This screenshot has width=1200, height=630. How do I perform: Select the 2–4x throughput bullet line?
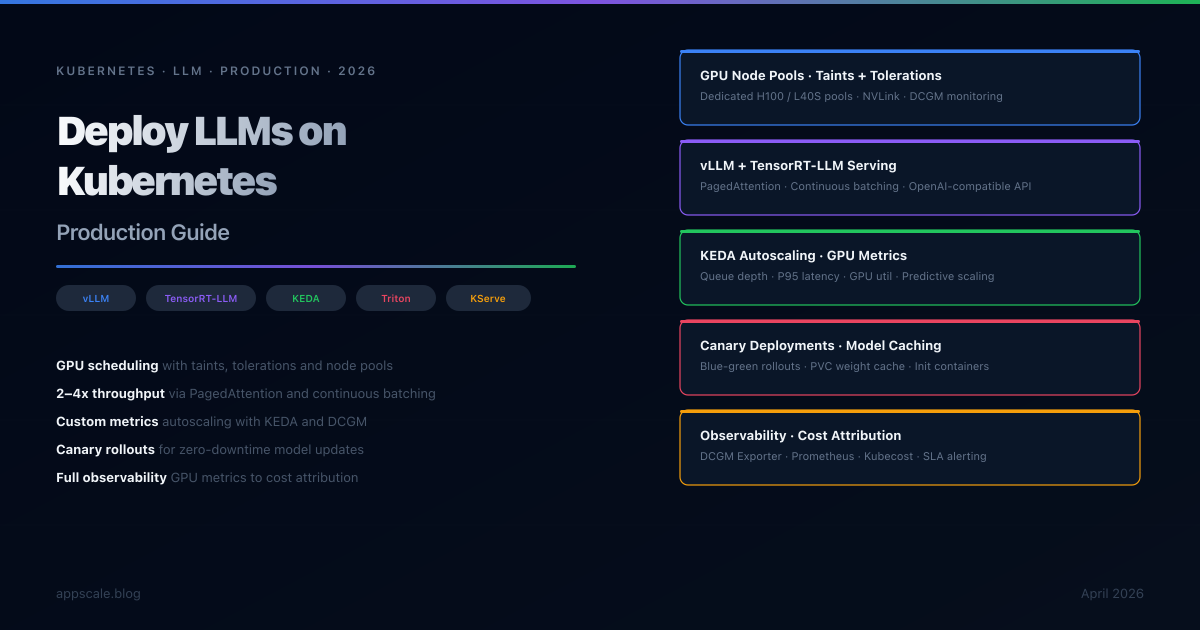click(245, 394)
